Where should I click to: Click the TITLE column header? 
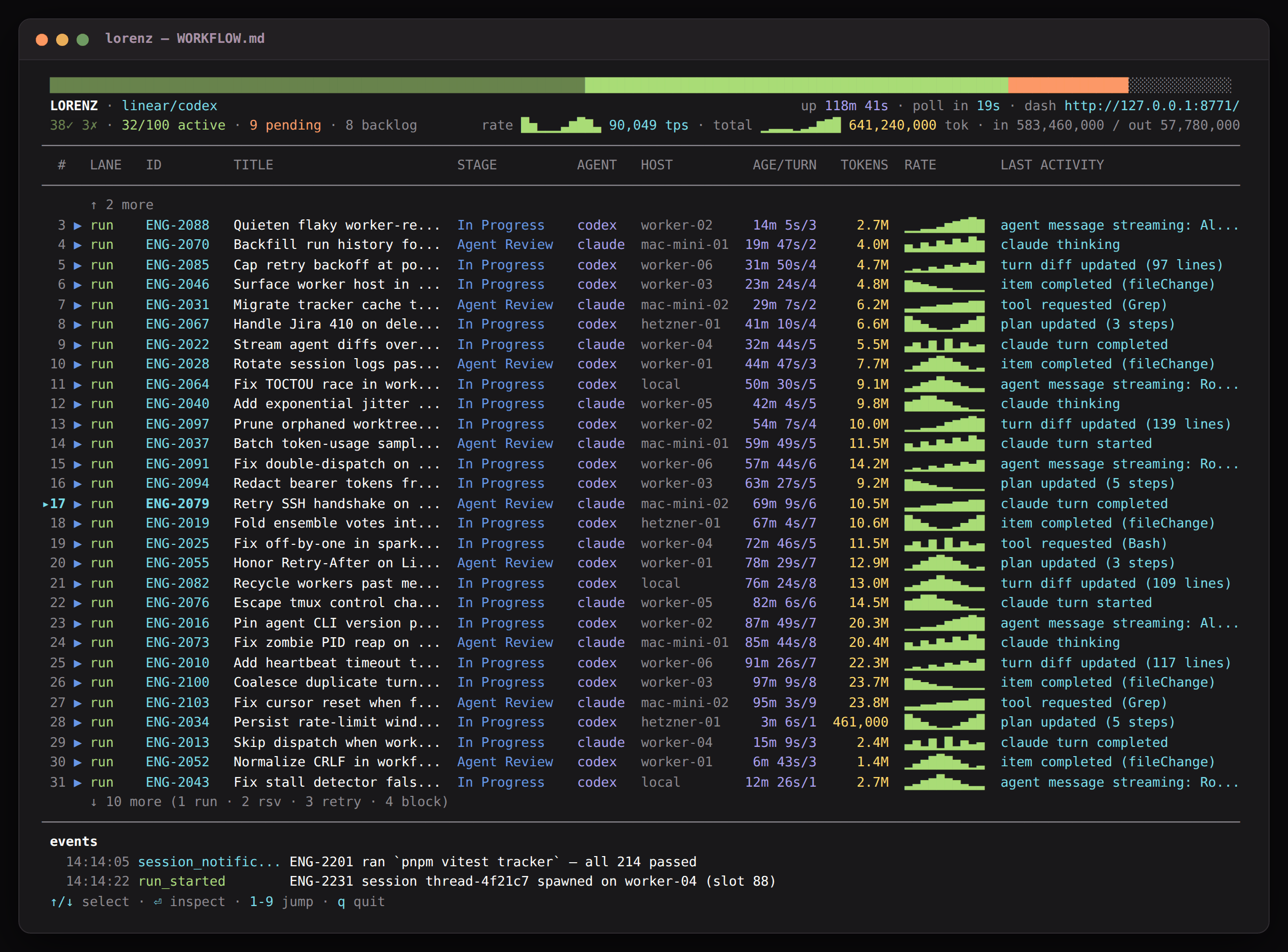[253, 165]
